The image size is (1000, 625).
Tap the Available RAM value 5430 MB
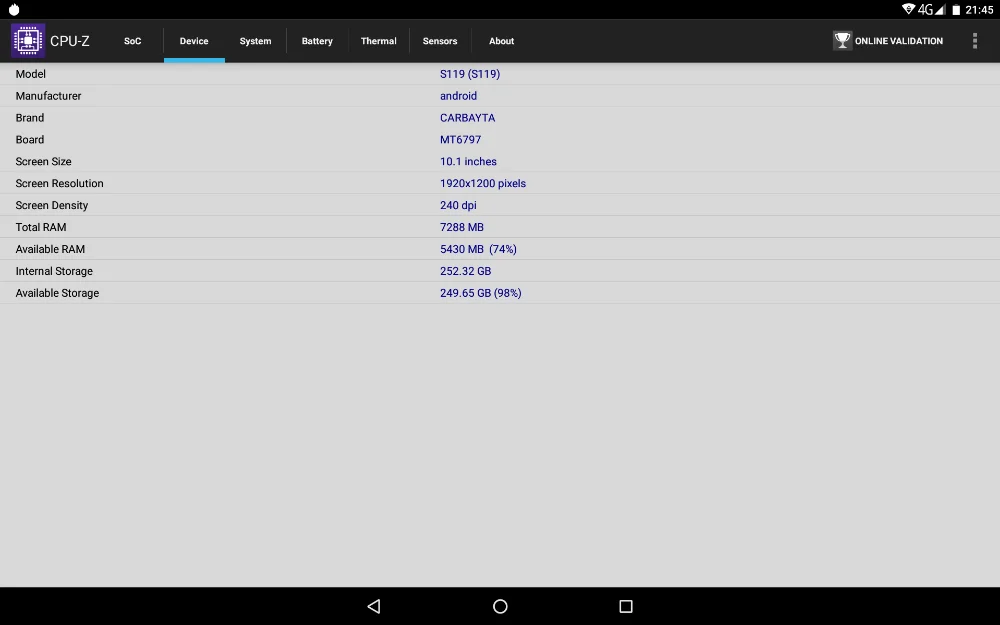pos(478,249)
